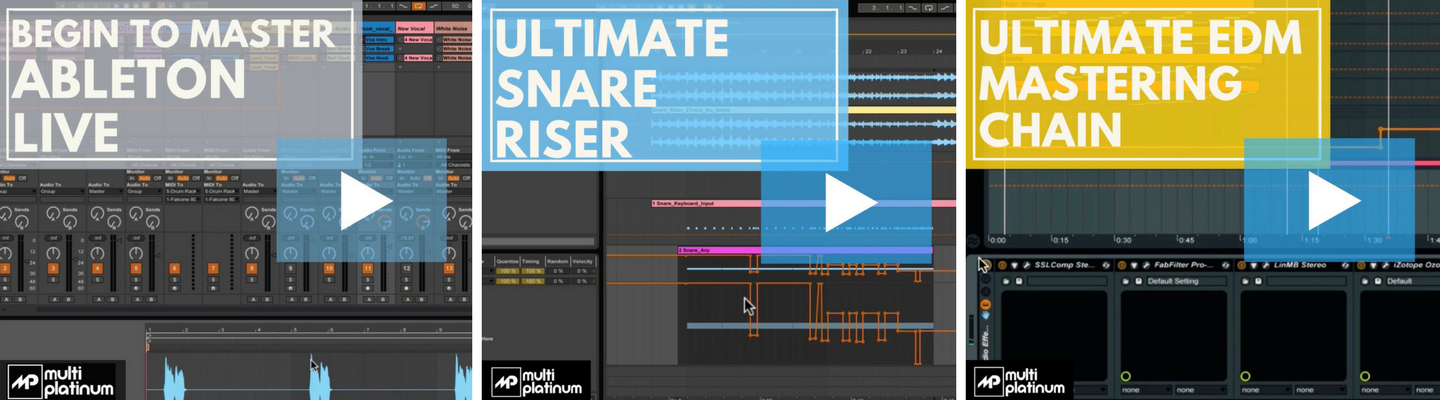Image resolution: width=1440 pixels, height=400 pixels.
Task: Click the save preset icon on LinMB Stereo
Action: click(x=1258, y=281)
